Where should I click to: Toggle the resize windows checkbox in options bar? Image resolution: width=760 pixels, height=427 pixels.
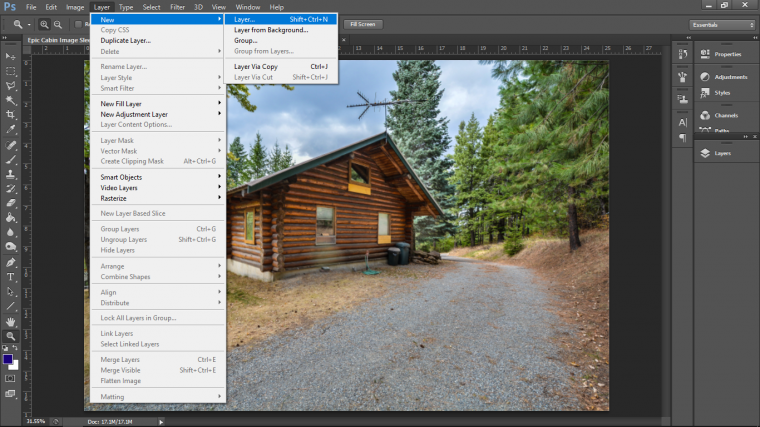click(x=78, y=24)
